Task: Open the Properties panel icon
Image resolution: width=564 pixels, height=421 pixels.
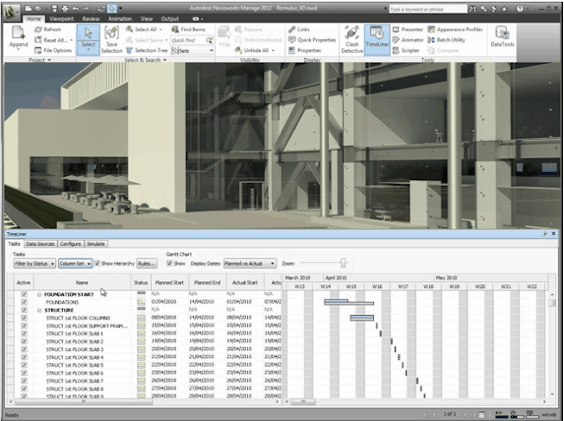Action: click(292, 50)
